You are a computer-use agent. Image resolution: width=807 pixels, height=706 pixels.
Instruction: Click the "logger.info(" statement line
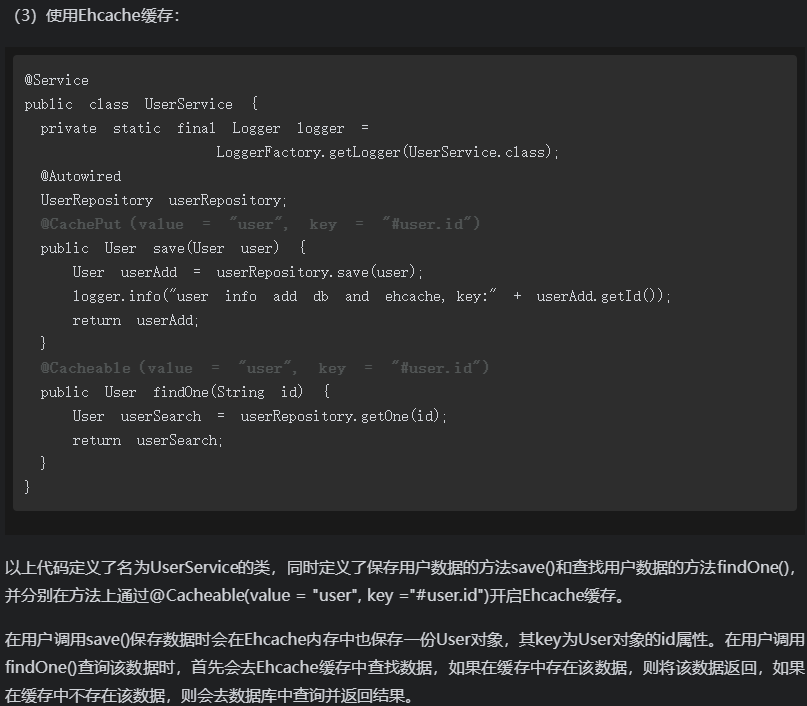(x=372, y=296)
